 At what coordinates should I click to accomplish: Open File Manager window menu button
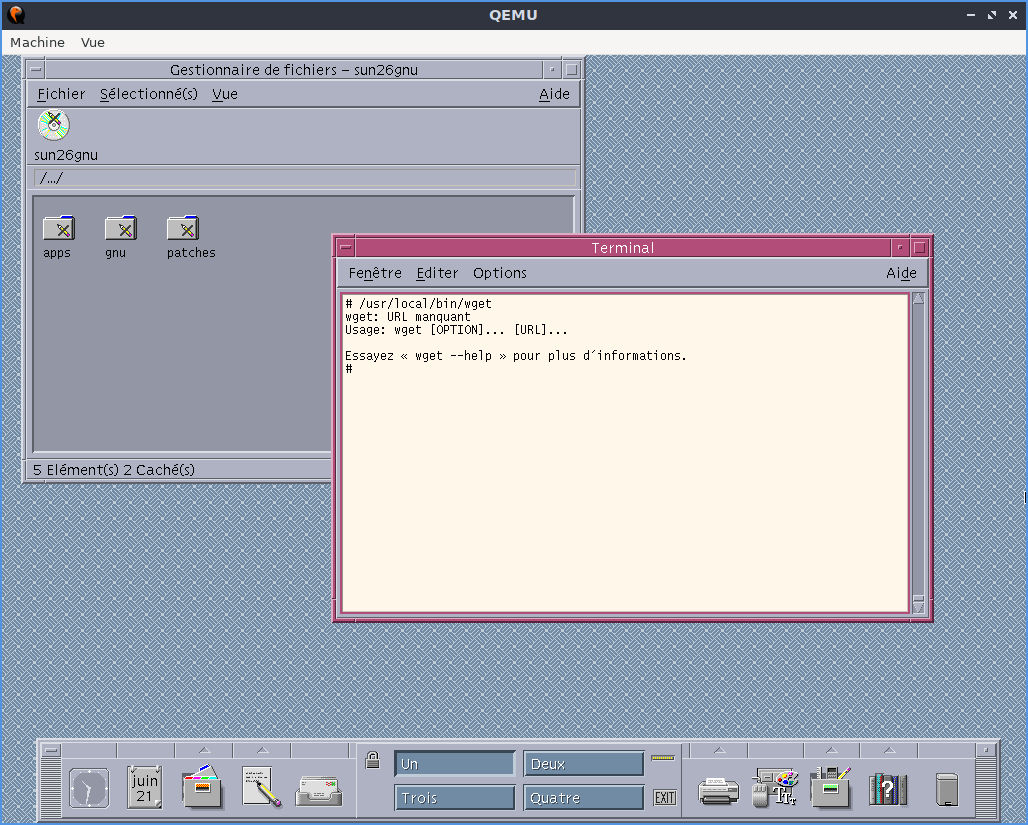click(36, 70)
